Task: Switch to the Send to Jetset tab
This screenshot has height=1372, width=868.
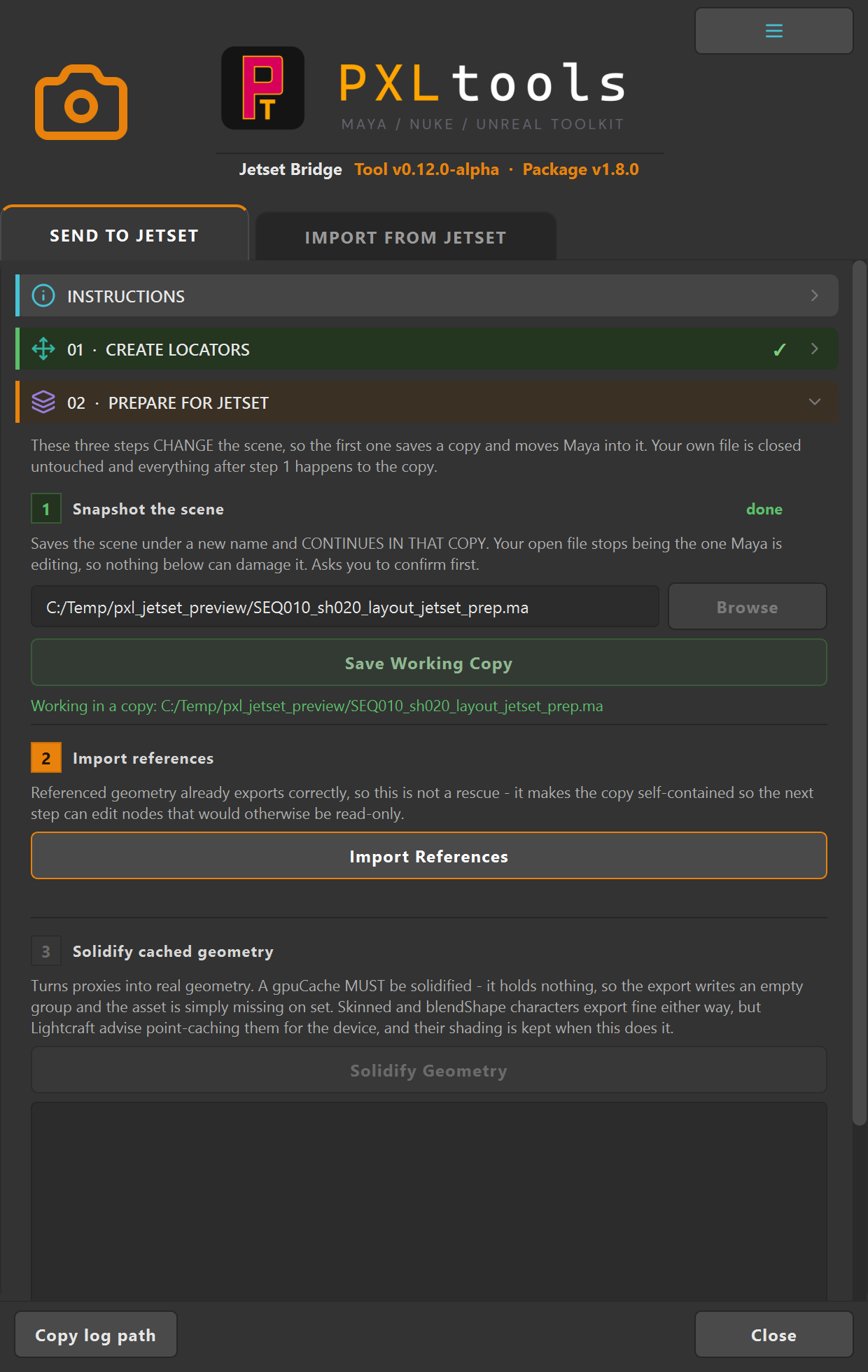Action: 125,234
